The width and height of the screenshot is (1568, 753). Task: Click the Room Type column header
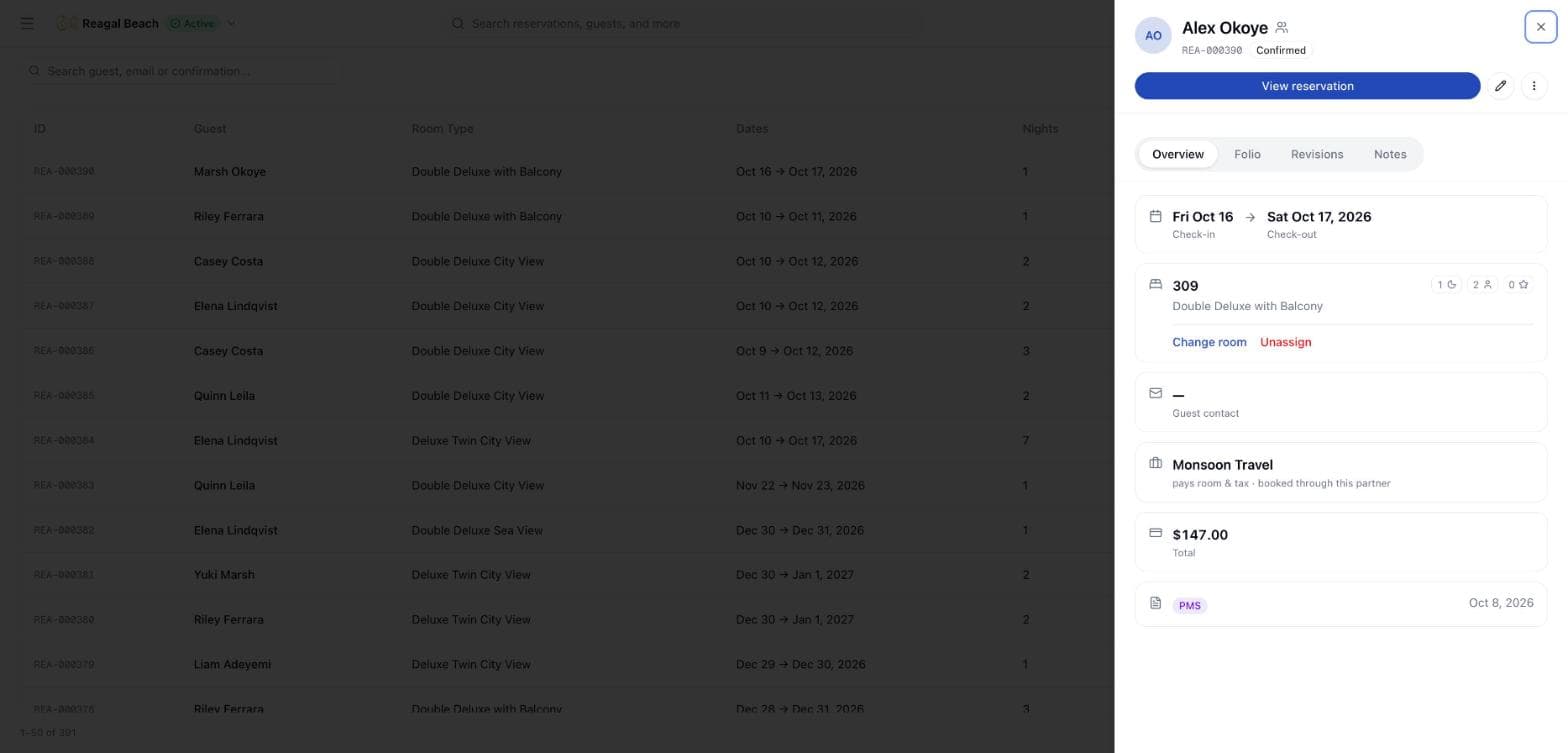point(442,128)
